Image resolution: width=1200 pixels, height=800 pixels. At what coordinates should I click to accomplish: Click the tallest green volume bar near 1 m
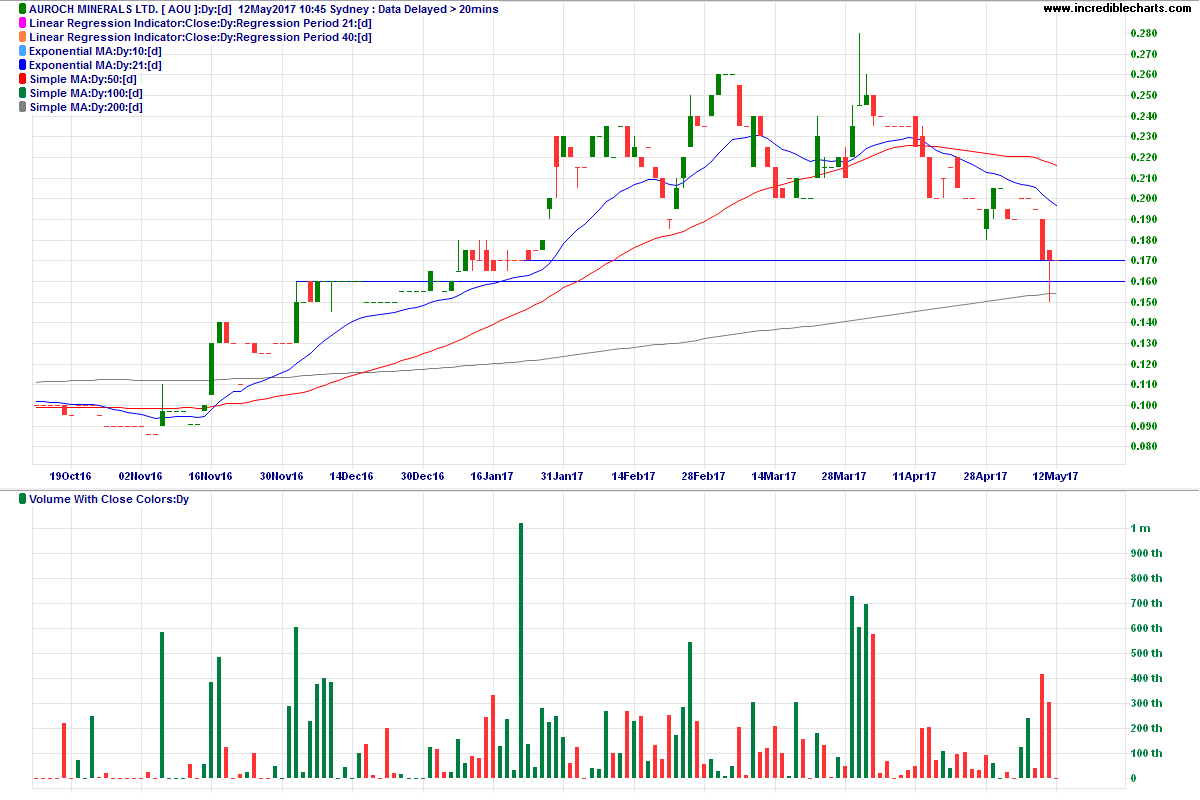[x=521, y=650]
